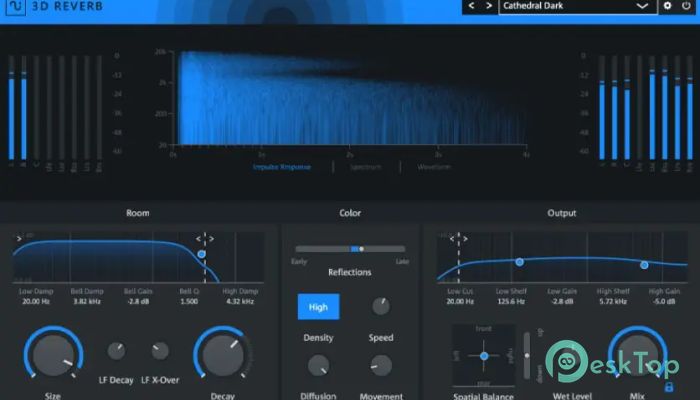Switch to the Waveform view
Image resolution: width=700 pixels, height=400 pixels.
[434, 167]
